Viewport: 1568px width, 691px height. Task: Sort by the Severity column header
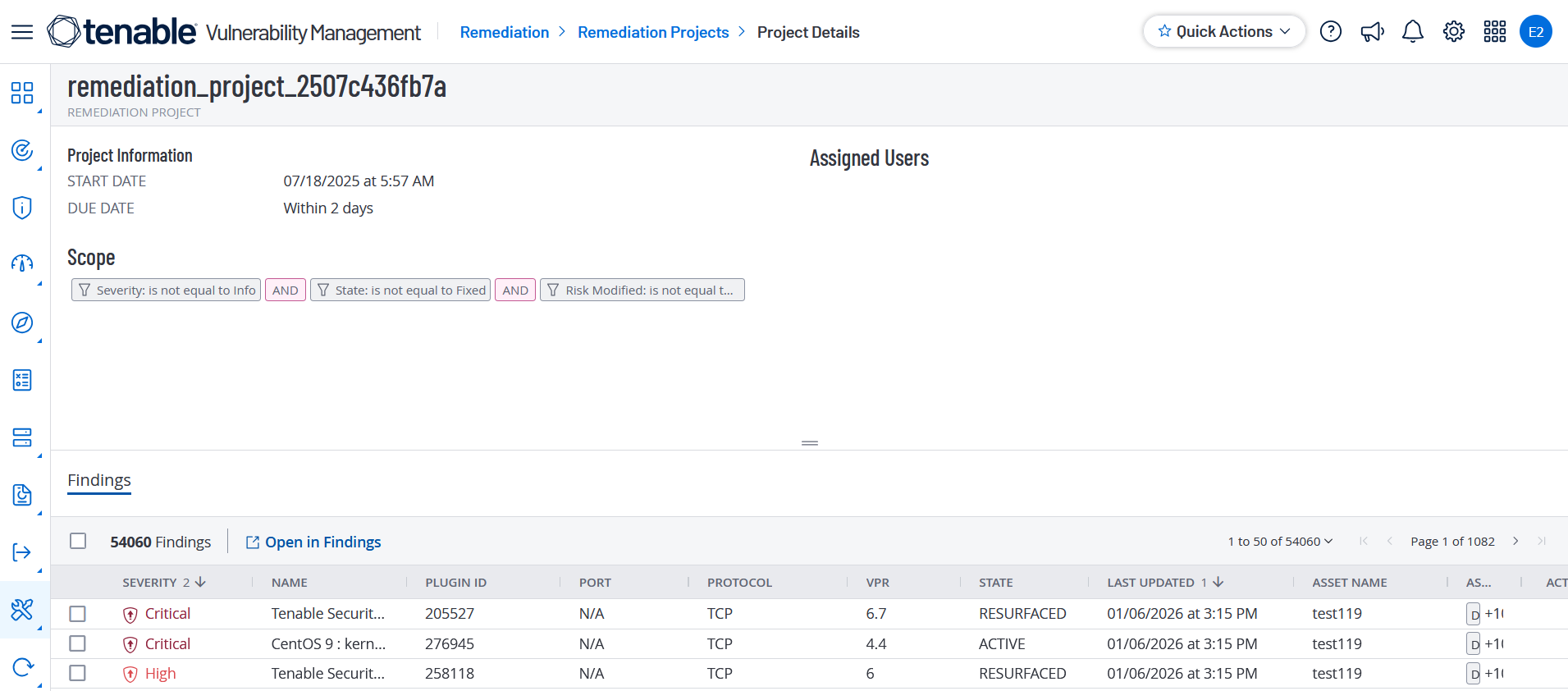pyautogui.click(x=150, y=583)
